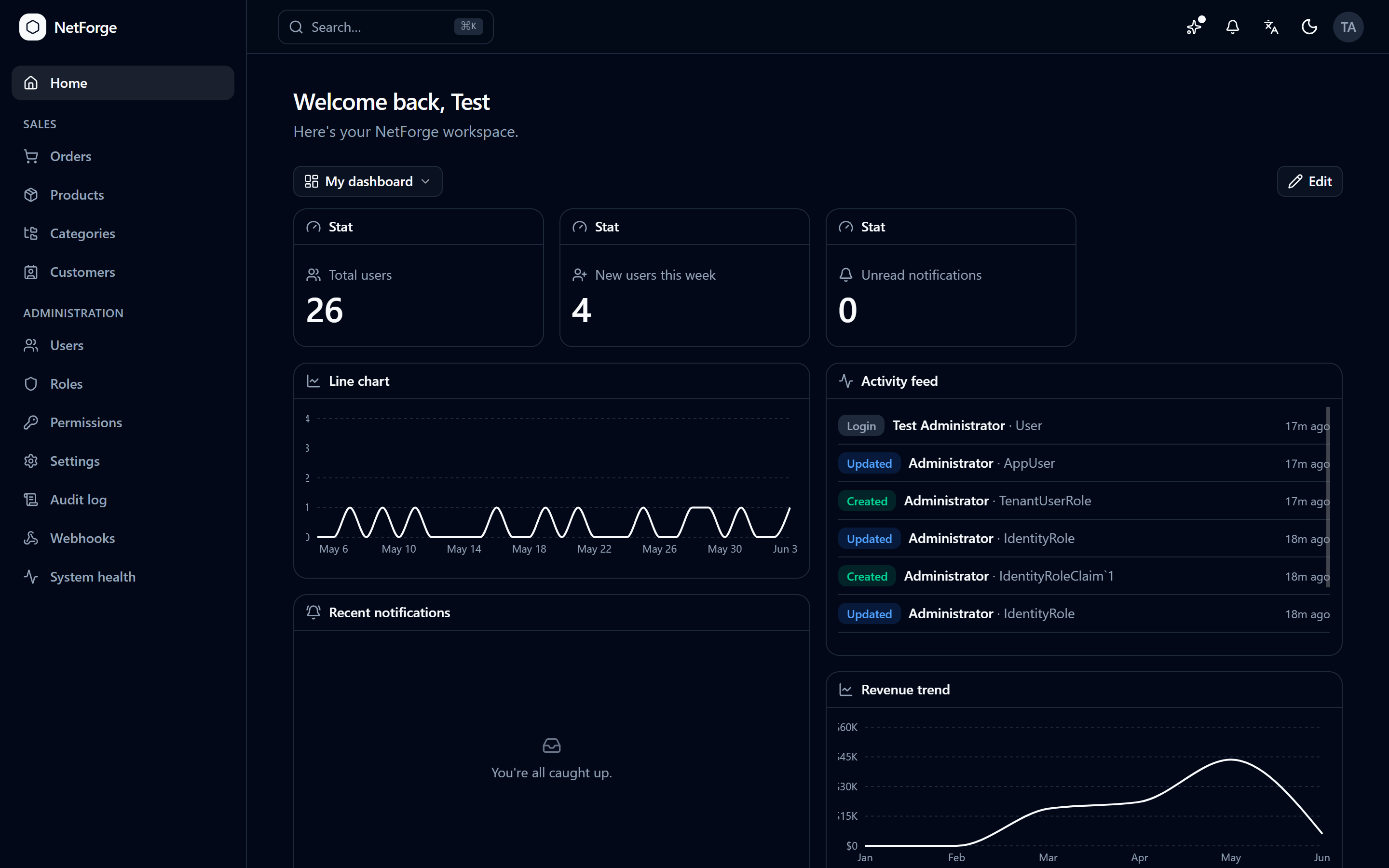
Task: Go to Home in sidebar
Action: (123, 82)
